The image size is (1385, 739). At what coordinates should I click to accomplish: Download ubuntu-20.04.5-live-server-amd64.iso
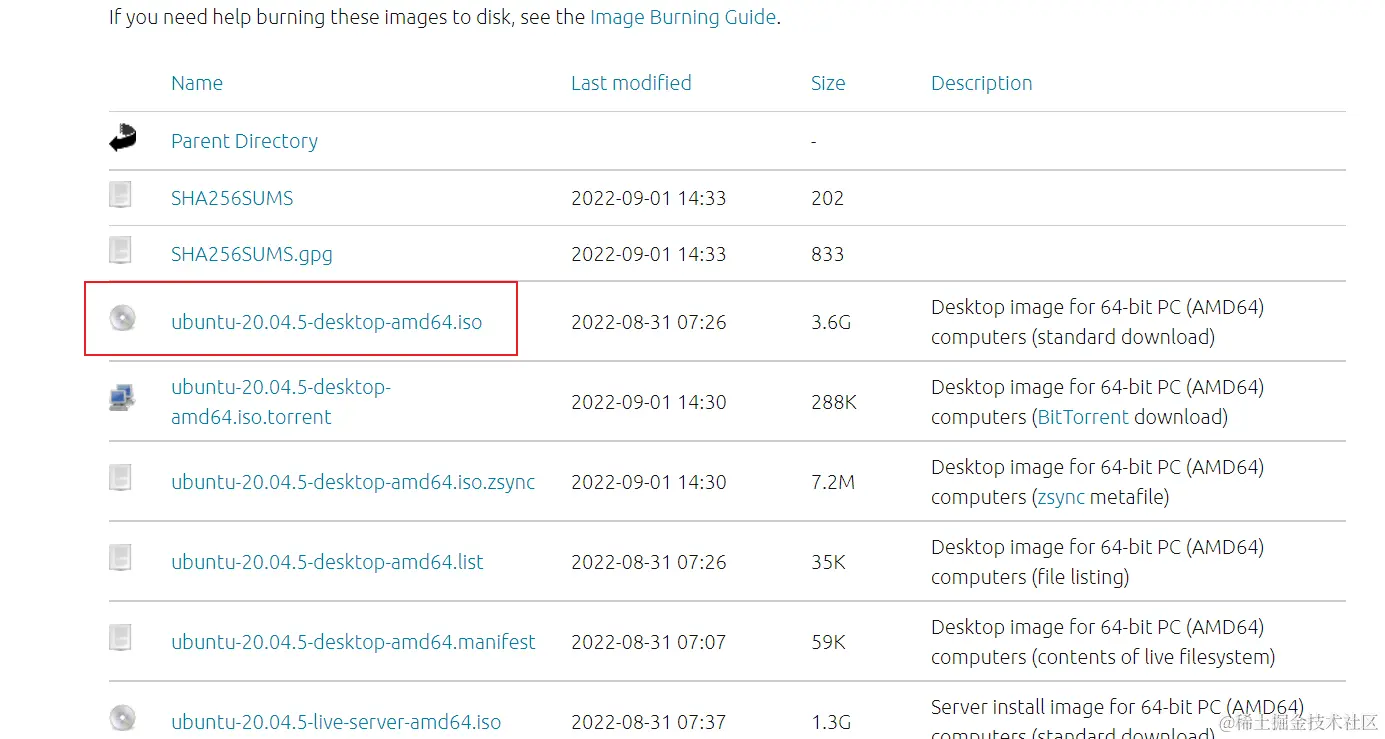point(336,722)
